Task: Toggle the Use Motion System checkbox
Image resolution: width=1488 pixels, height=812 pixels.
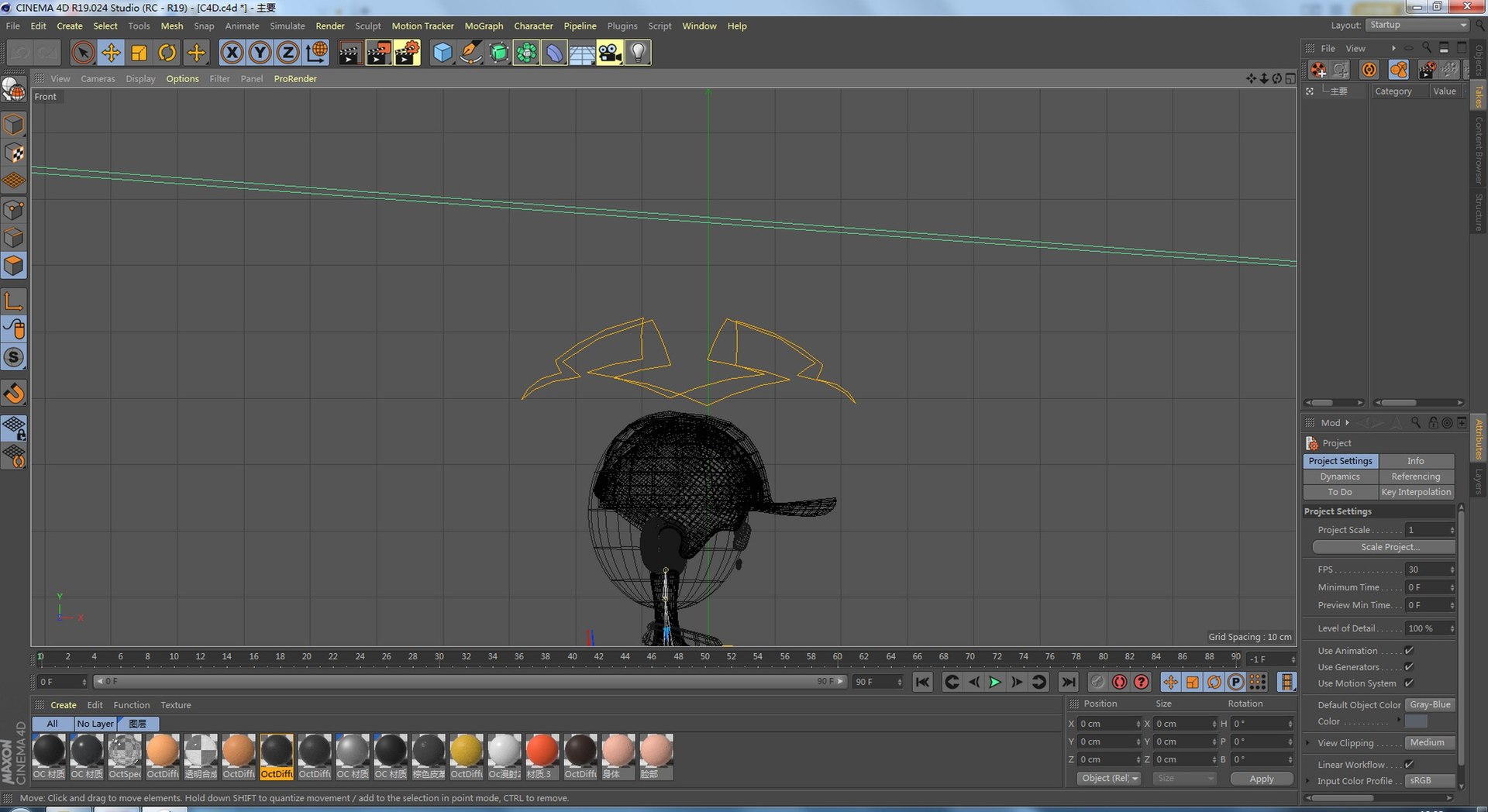Action: tap(1409, 683)
